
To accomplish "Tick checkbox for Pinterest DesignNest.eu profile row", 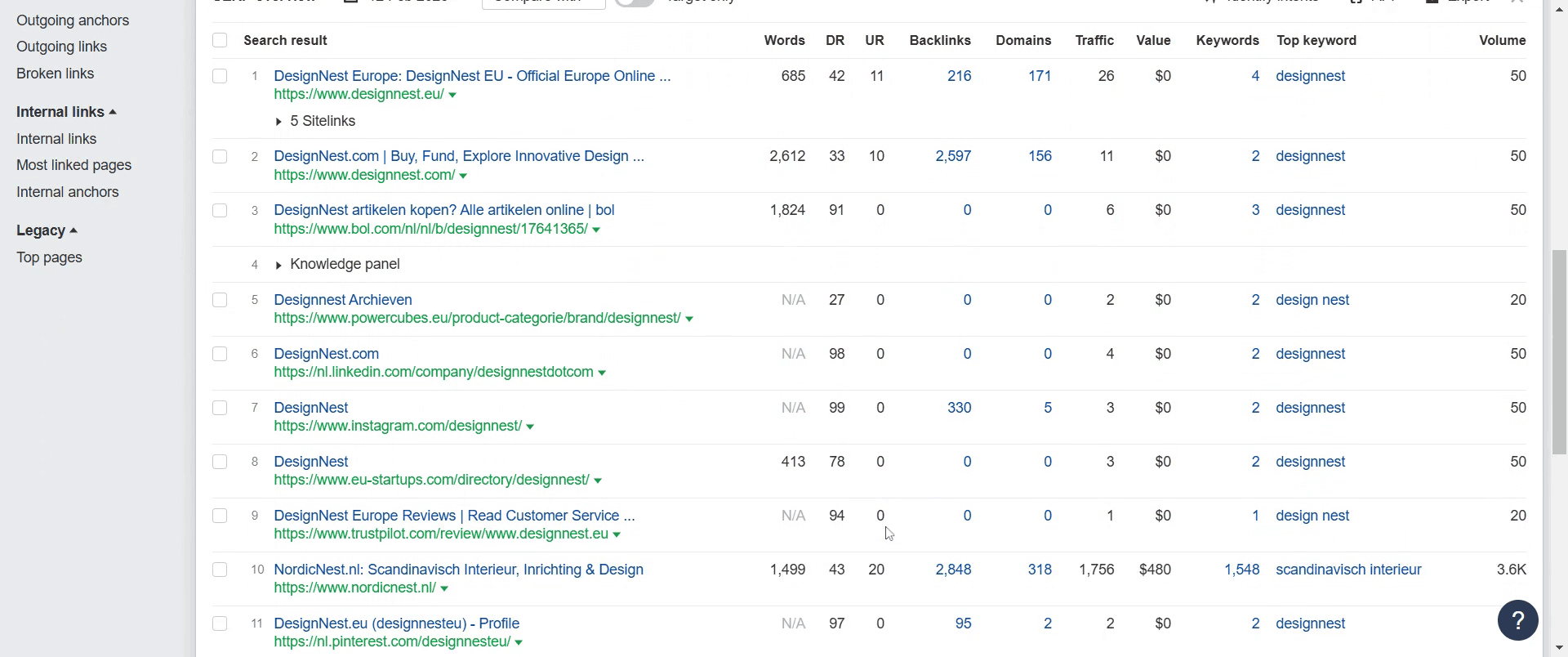I will [x=220, y=623].
